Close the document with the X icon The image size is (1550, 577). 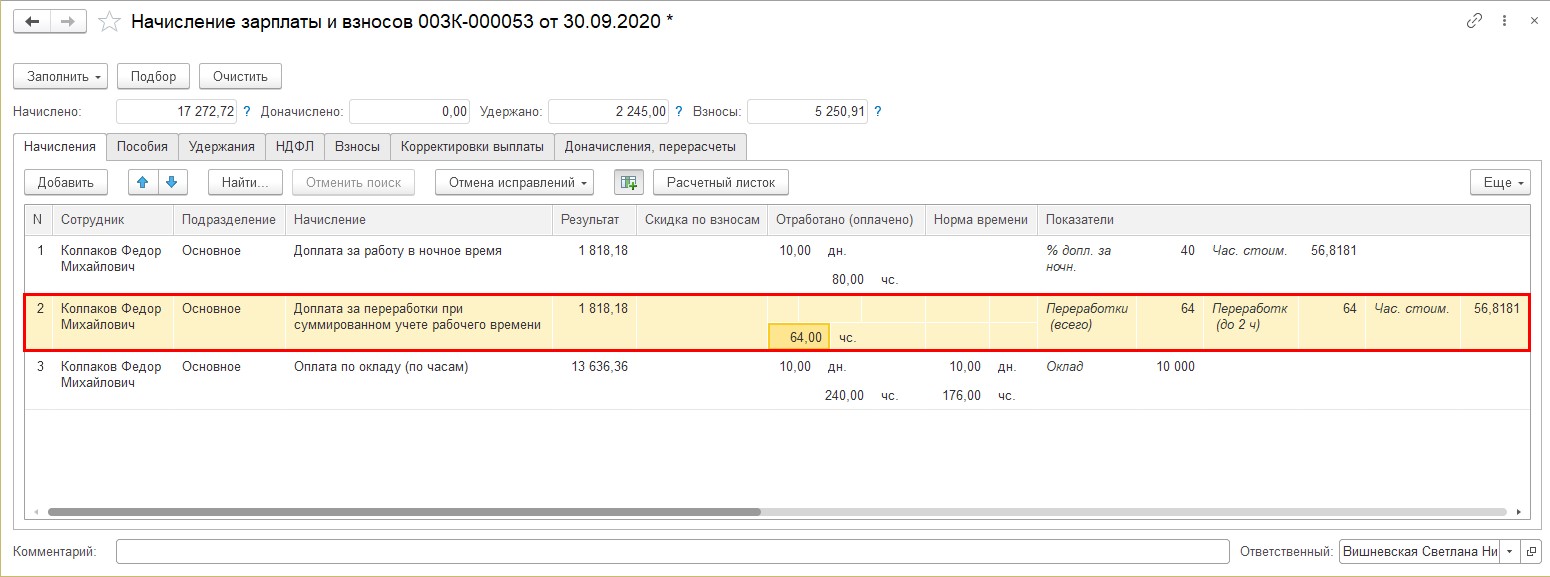click(x=1534, y=21)
